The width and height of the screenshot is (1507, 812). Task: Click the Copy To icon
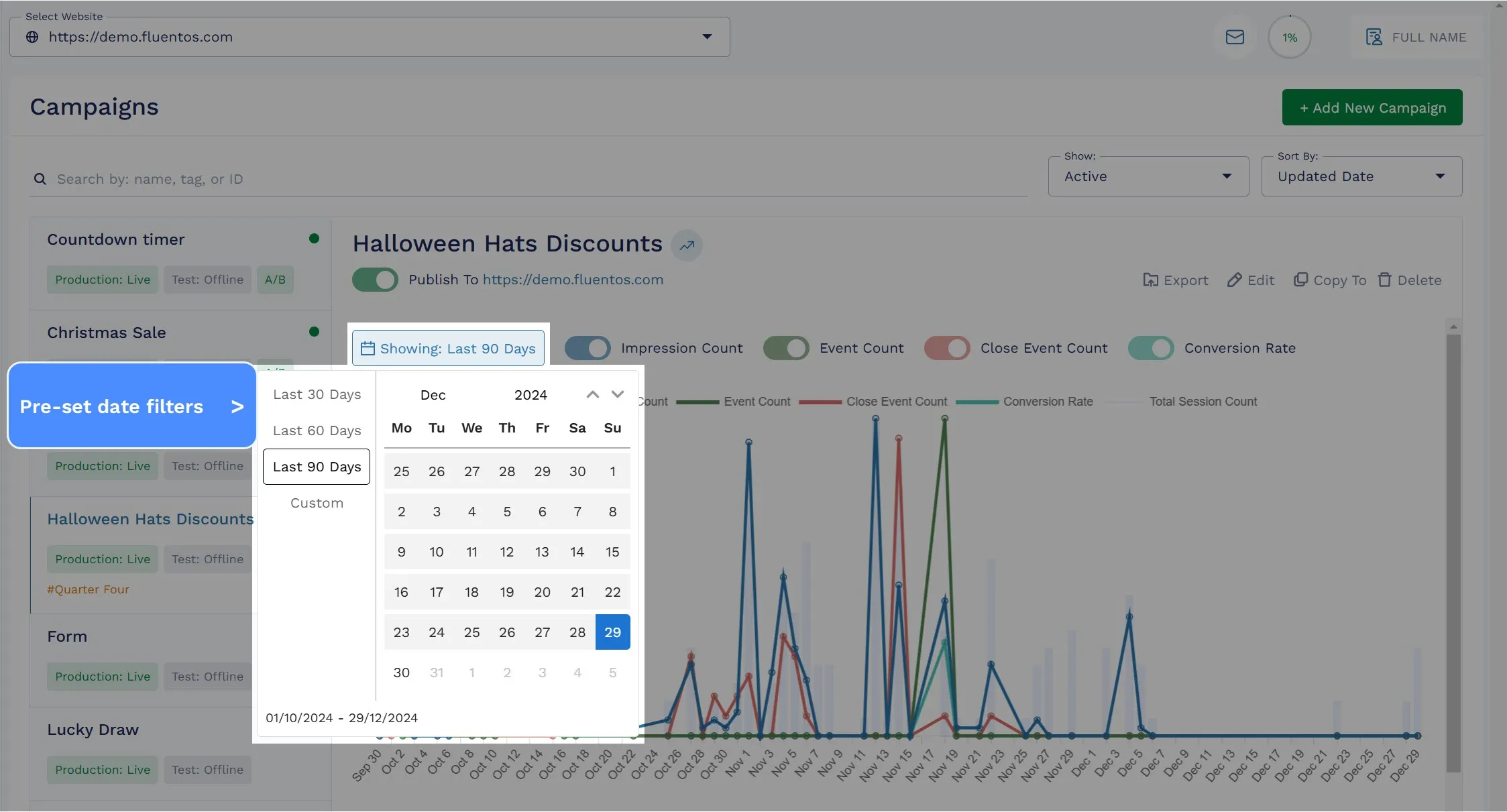pos(1300,280)
